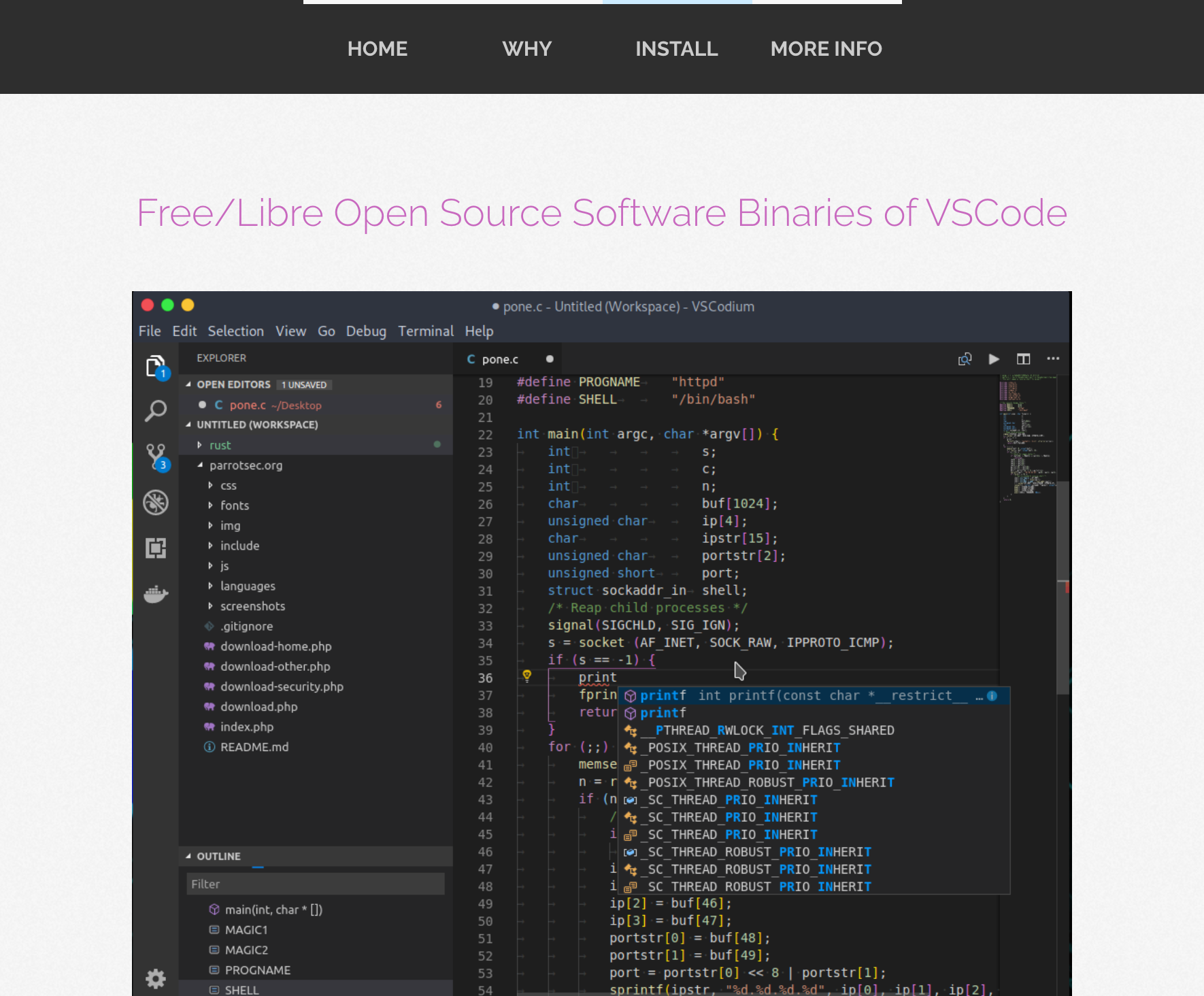Expand the include folder
The height and width of the screenshot is (996, 1204).
[210, 546]
